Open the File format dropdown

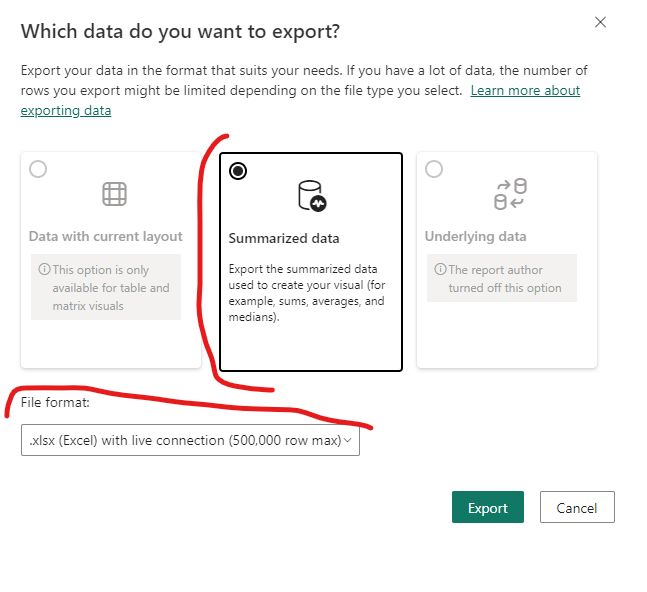(x=190, y=440)
